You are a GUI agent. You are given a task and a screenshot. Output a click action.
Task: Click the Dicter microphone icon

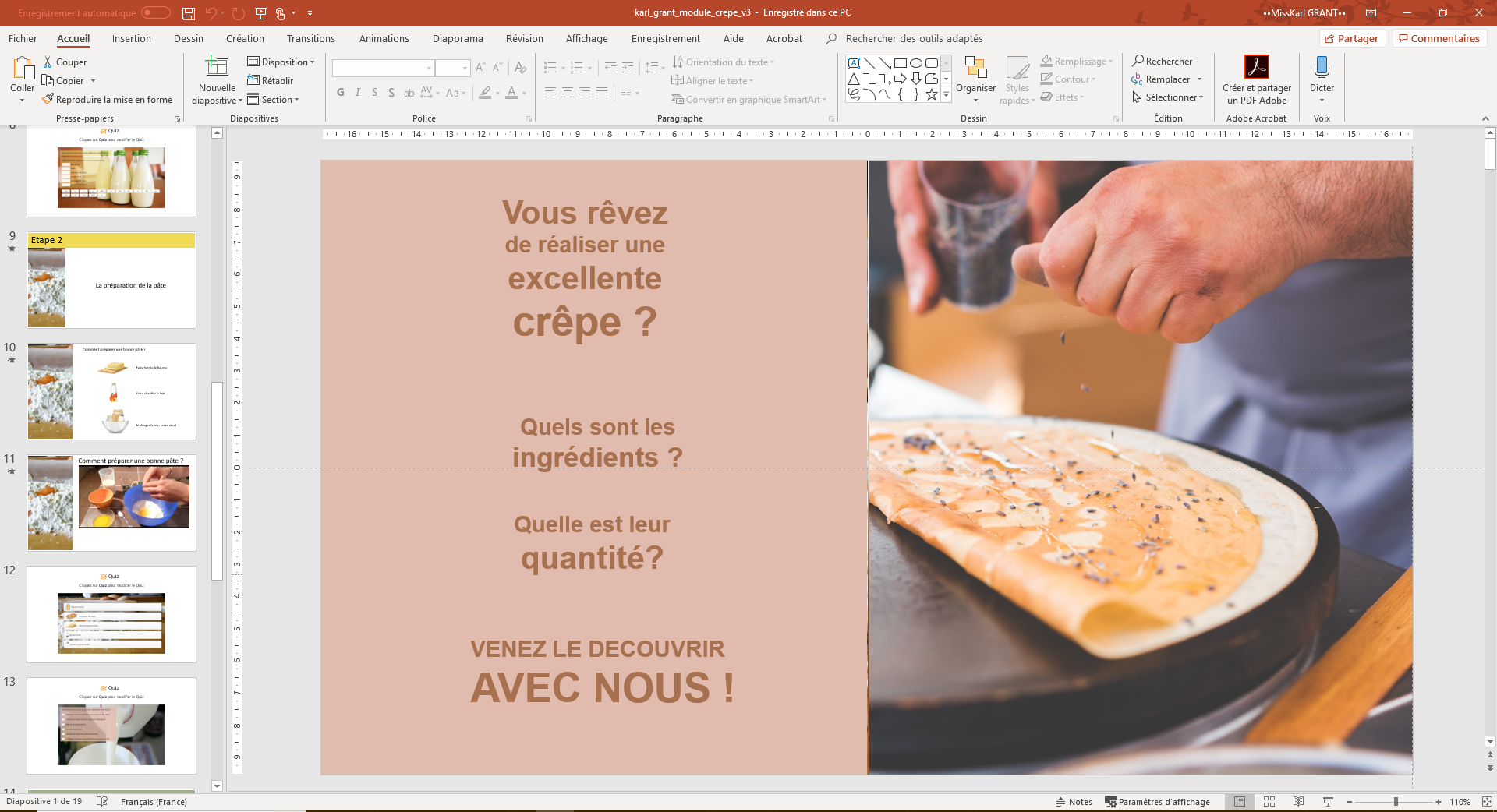tap(1322, 67)
